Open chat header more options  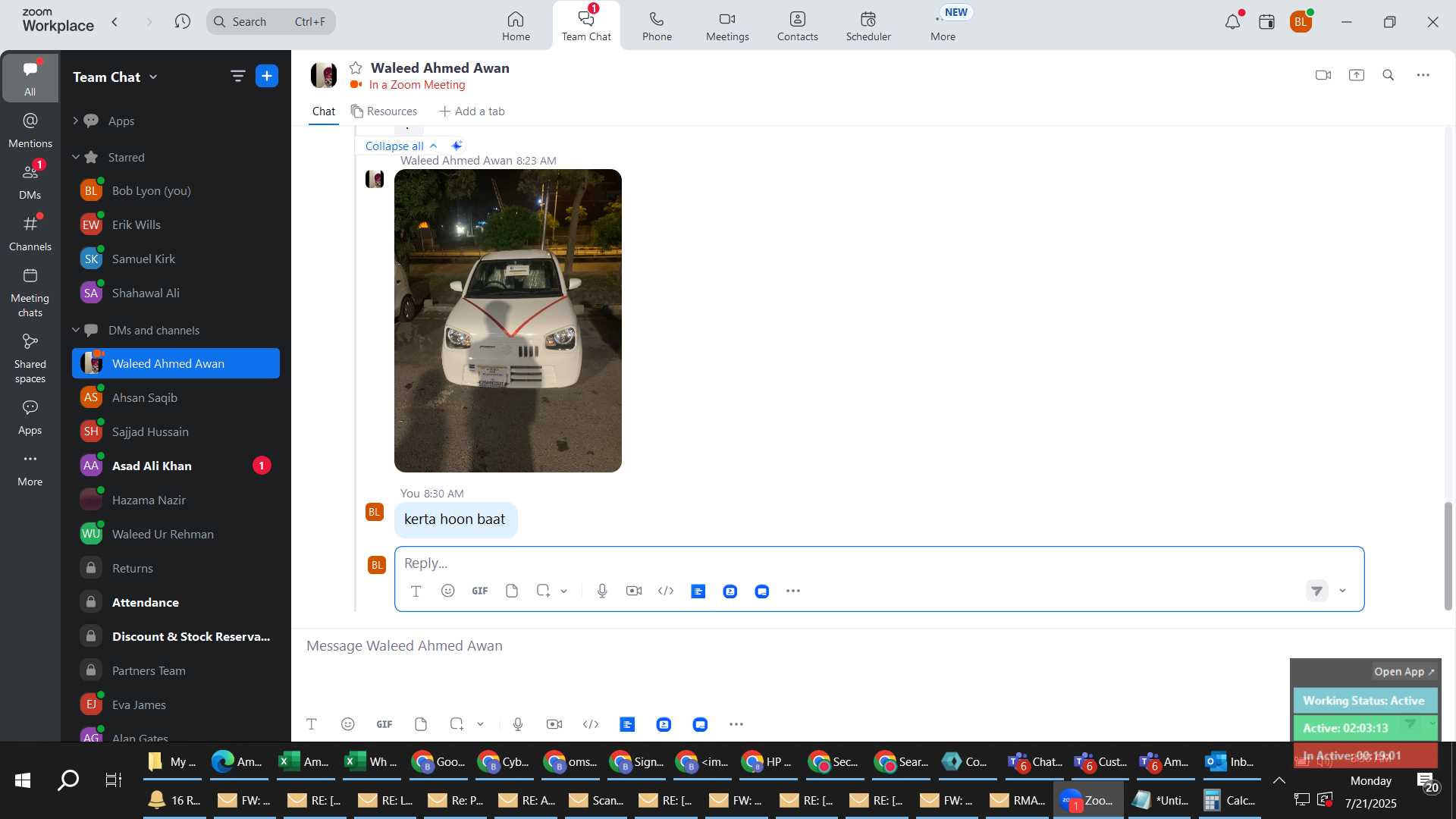(x=1423, y=75)
